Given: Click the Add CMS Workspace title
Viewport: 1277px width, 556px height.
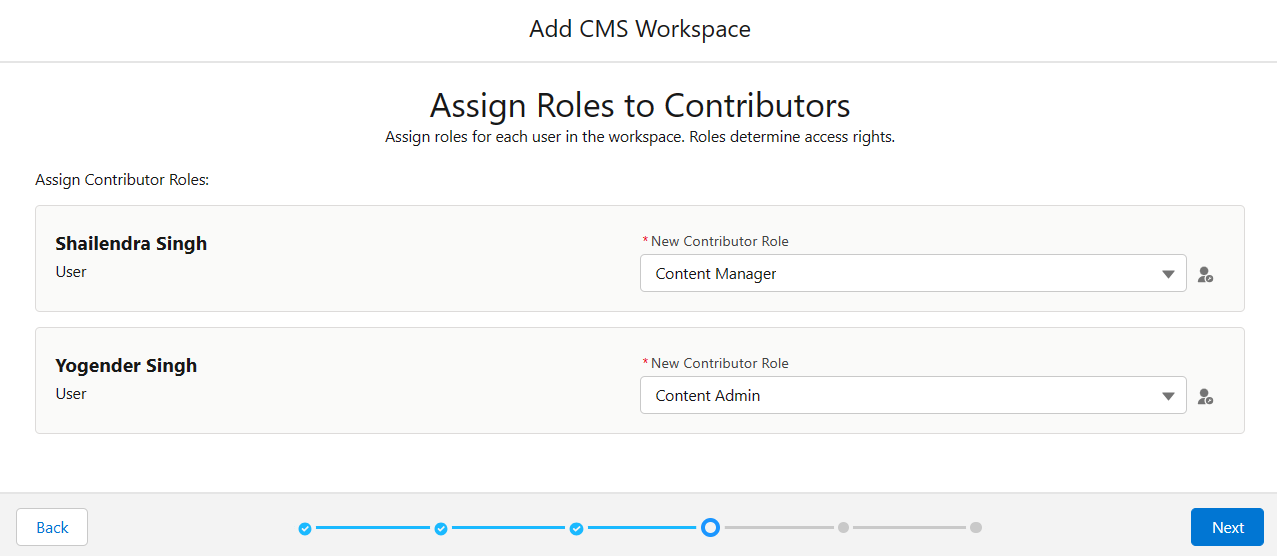Looking at the screenshot, I should 640,29.
